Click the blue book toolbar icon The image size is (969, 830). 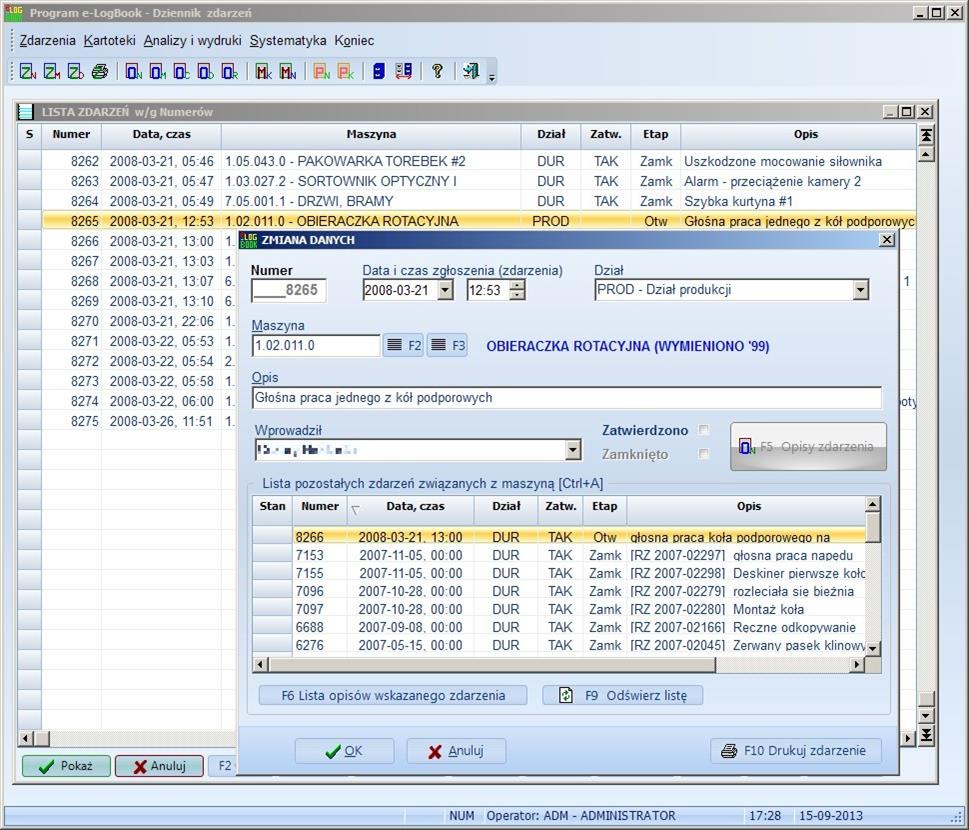379,72
